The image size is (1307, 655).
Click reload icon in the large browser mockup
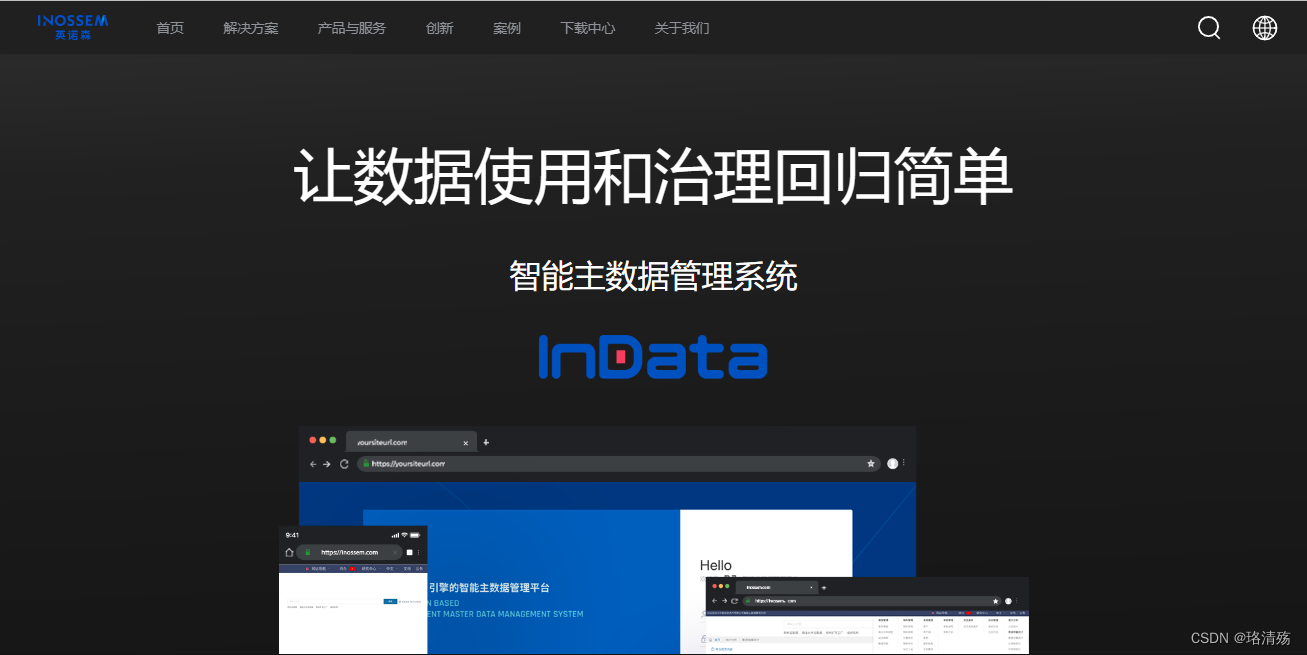[x=344, y=464]
